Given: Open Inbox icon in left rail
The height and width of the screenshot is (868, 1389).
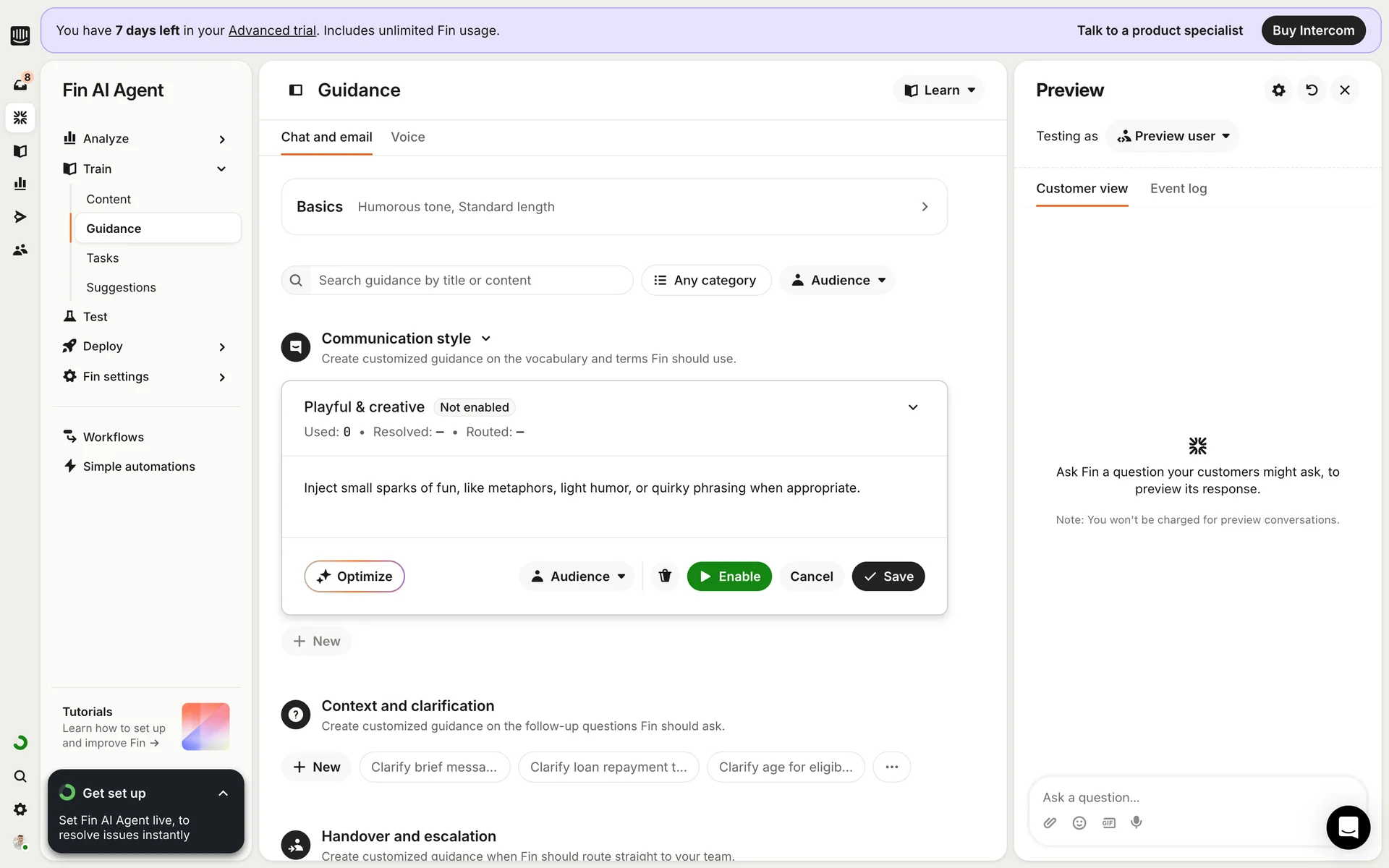Looking at the screenshot, I should [x=20, y=85].
